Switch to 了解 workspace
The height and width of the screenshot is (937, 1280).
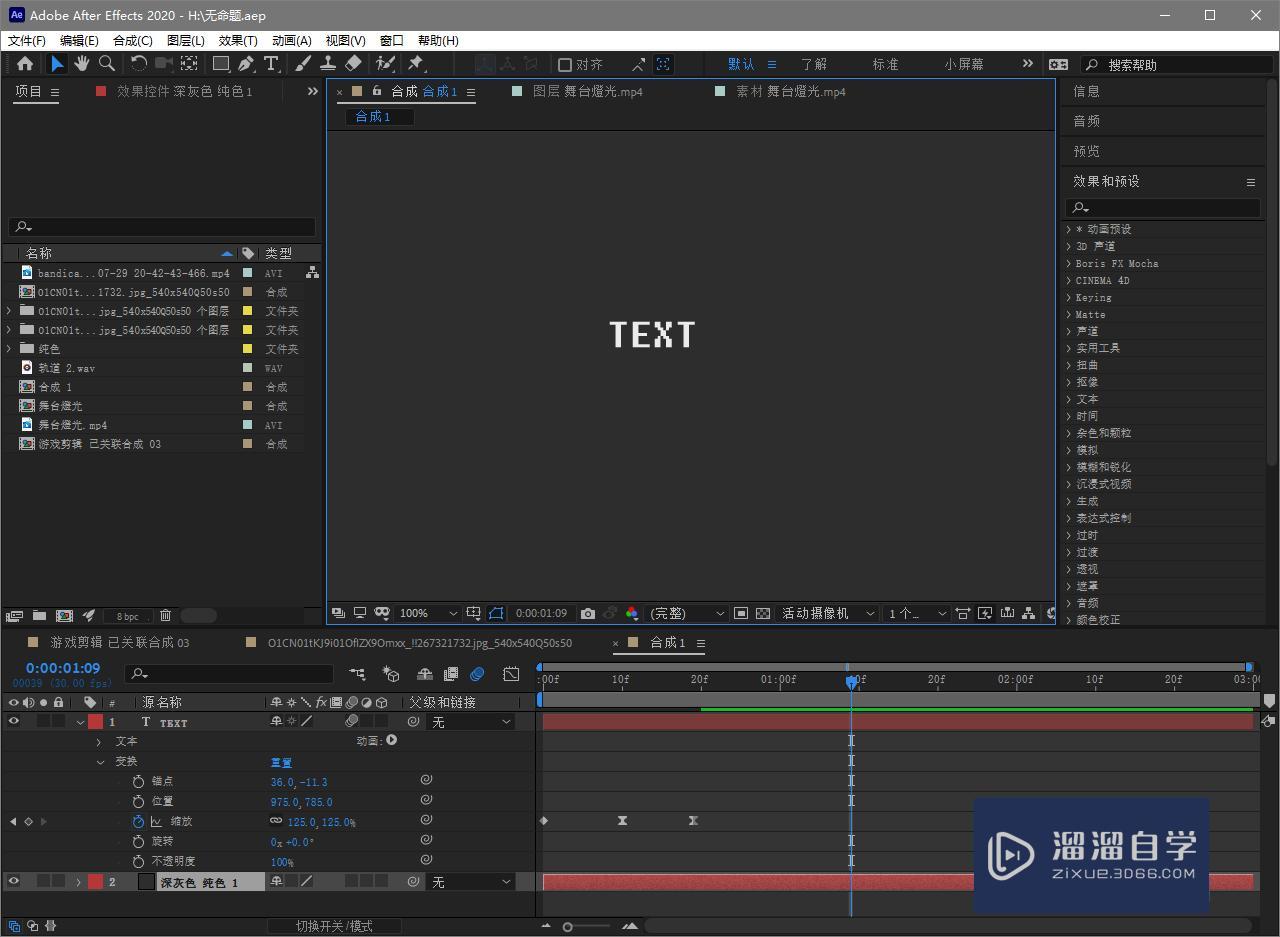click(814, 64)
